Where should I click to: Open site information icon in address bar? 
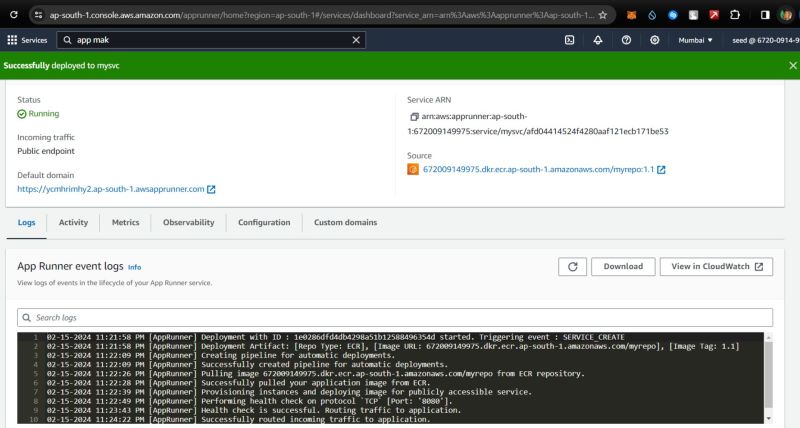pyautogui.click(x=38, y=15)
